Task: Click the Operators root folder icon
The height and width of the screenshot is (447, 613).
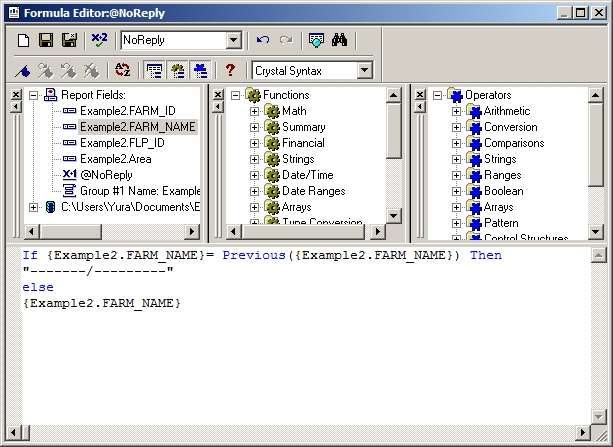Action: (x=455, y=95)
